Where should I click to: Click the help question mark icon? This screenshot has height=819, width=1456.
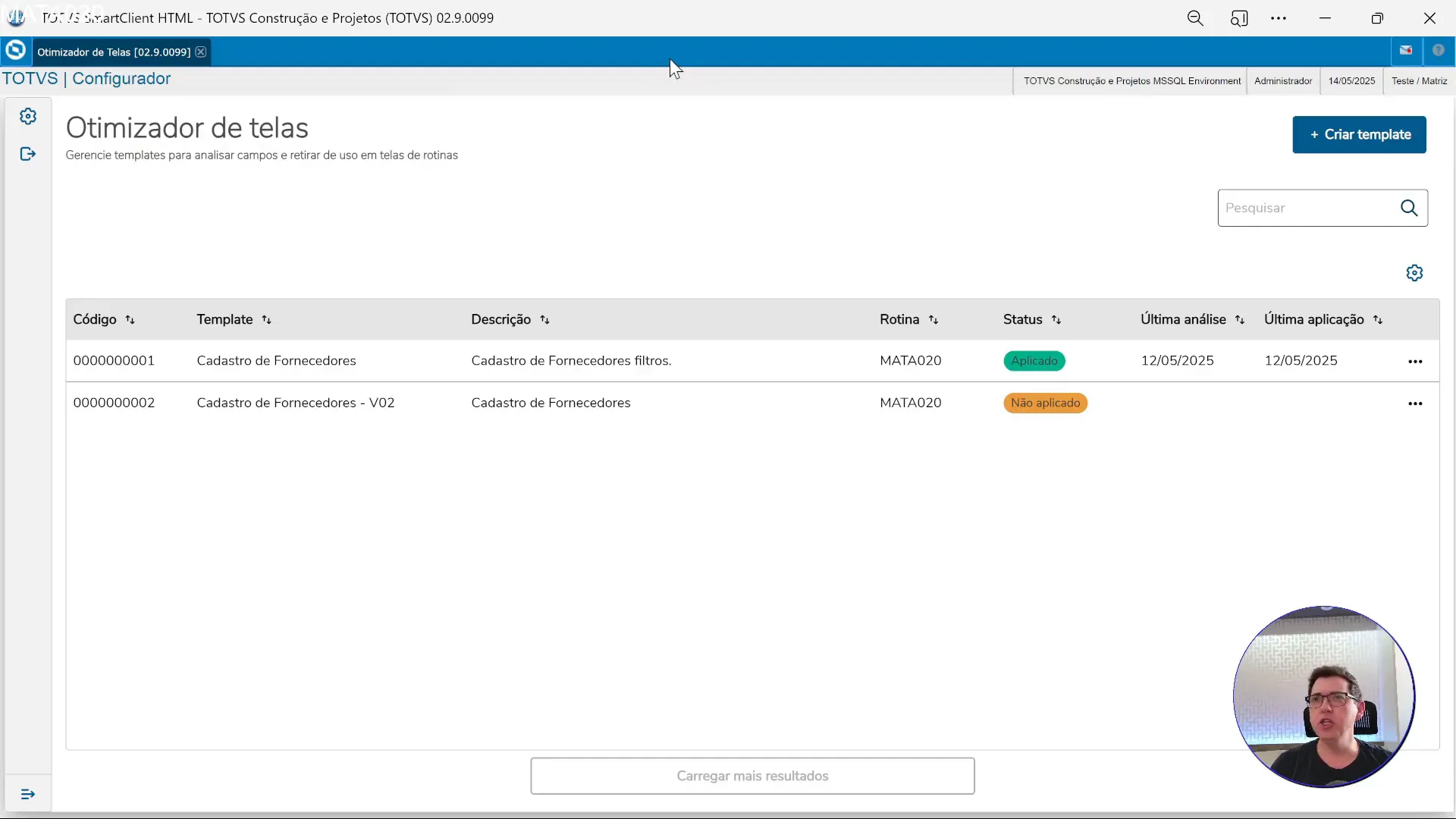(1438, 51)
